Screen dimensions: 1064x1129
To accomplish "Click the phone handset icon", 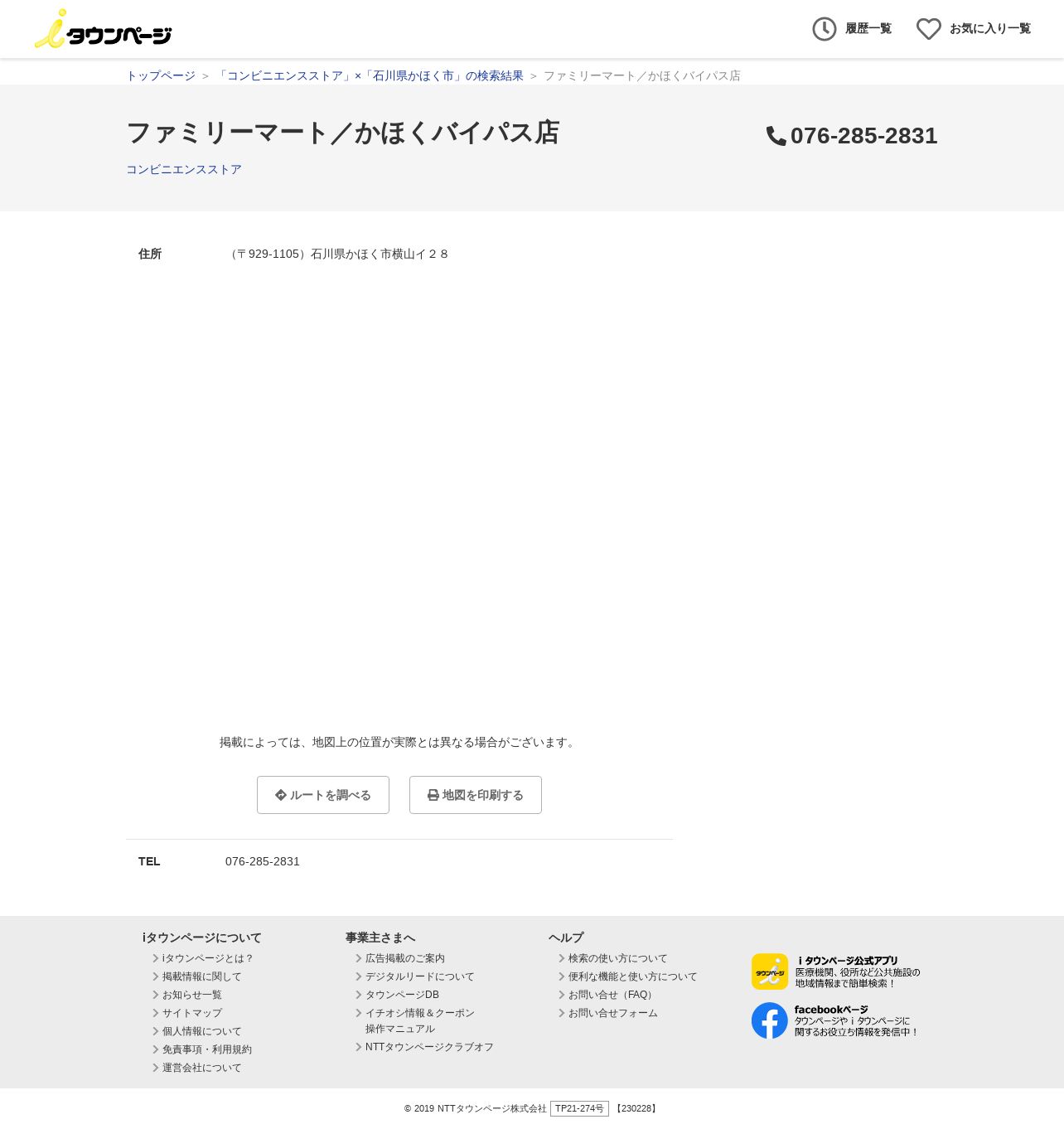I will click(776, 136).
